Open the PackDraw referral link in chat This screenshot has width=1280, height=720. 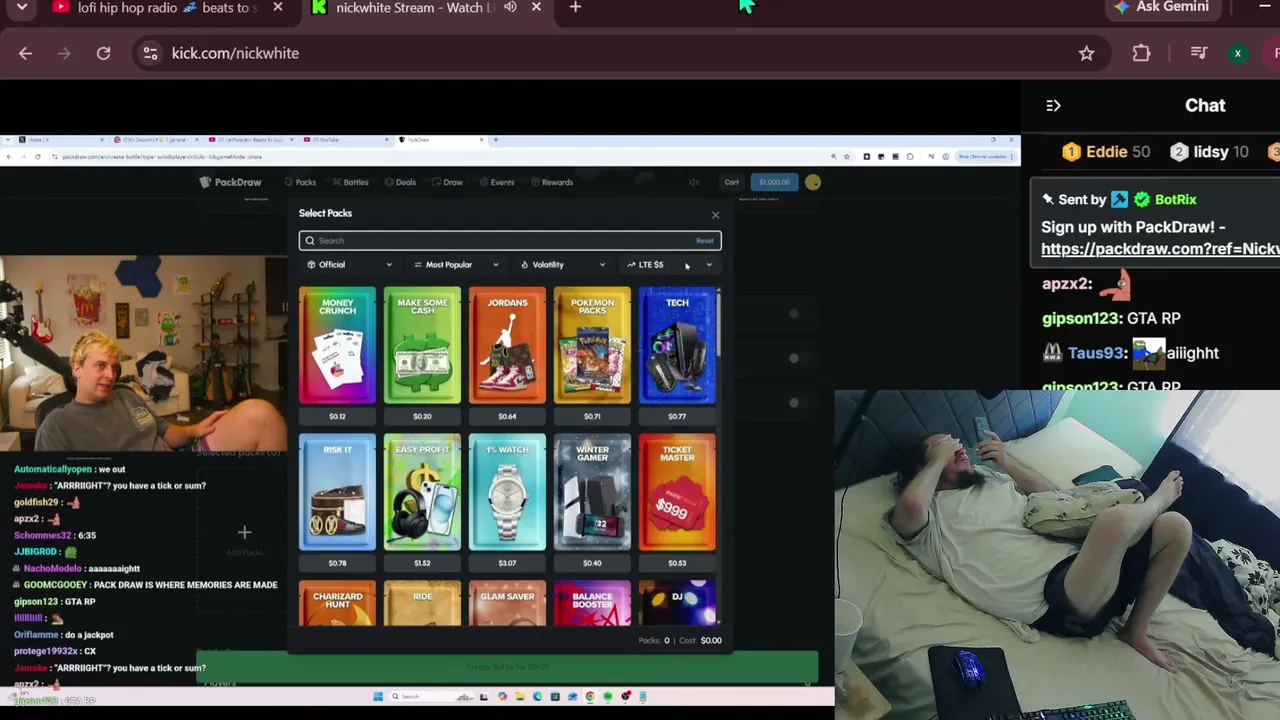(x=1160, y=249)
